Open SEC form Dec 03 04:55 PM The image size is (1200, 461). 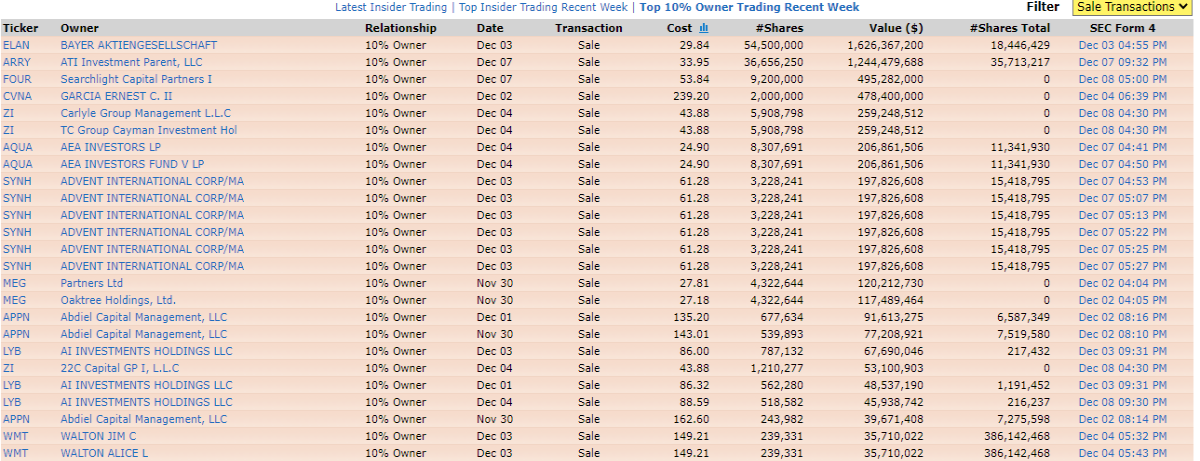(x=1122, y=45)
